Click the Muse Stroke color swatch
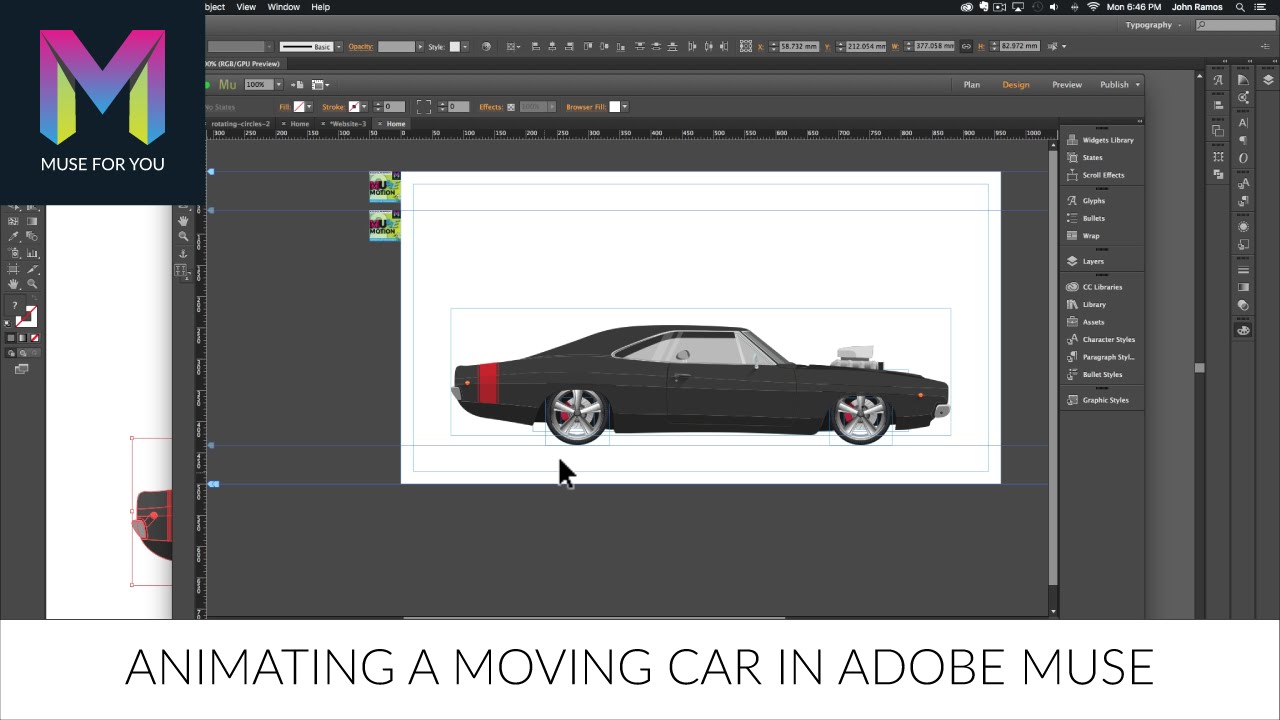Screen dimensions: 1280x720 point(353,107)
